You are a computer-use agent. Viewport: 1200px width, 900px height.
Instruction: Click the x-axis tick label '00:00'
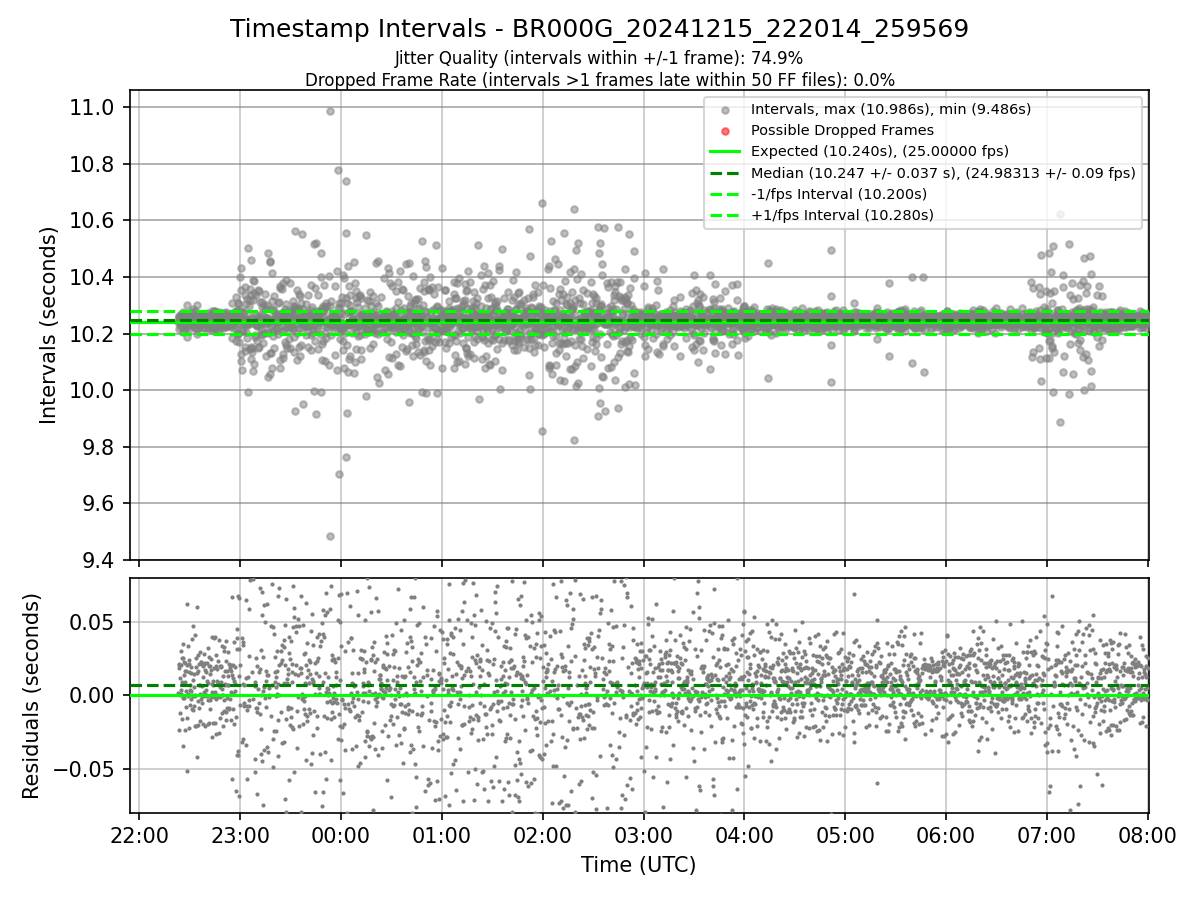341,834
